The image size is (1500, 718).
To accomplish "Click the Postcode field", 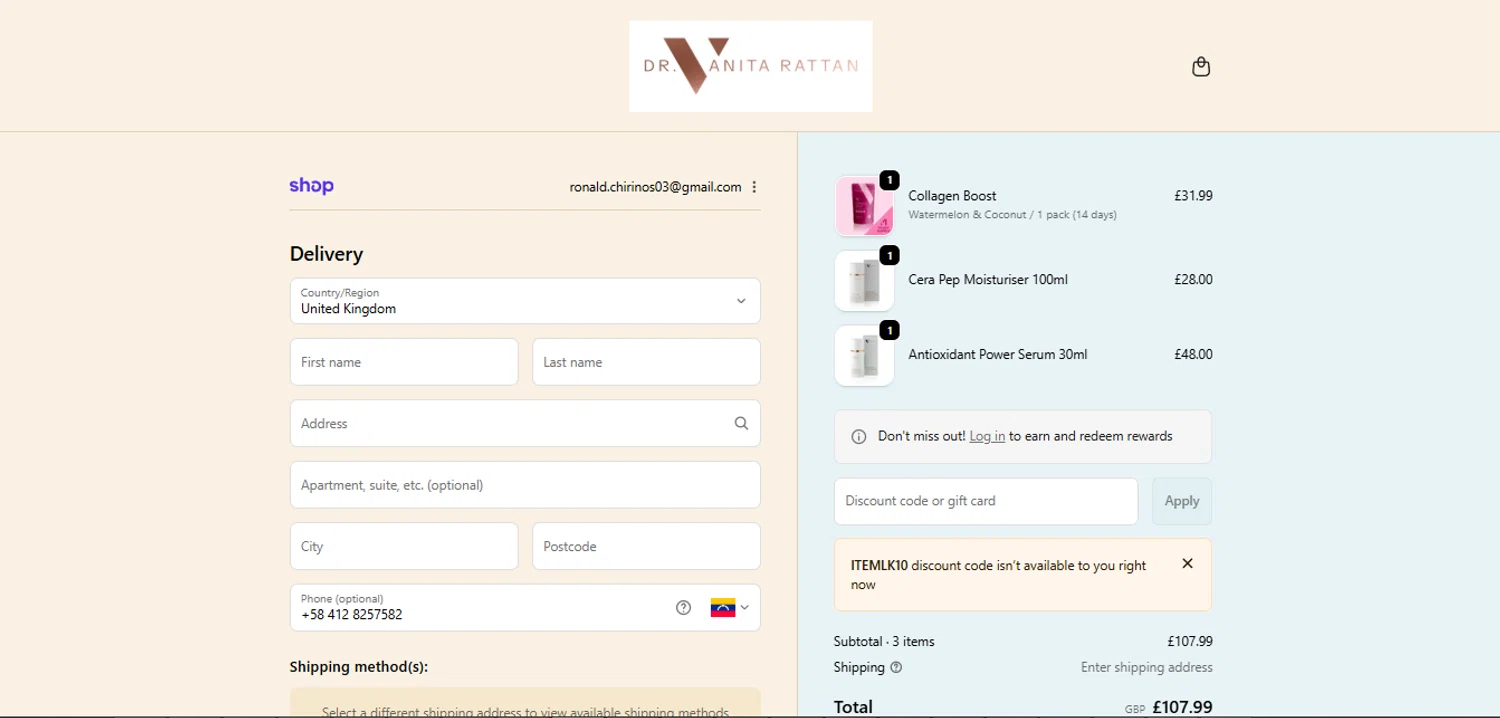I will coord(646,546).
